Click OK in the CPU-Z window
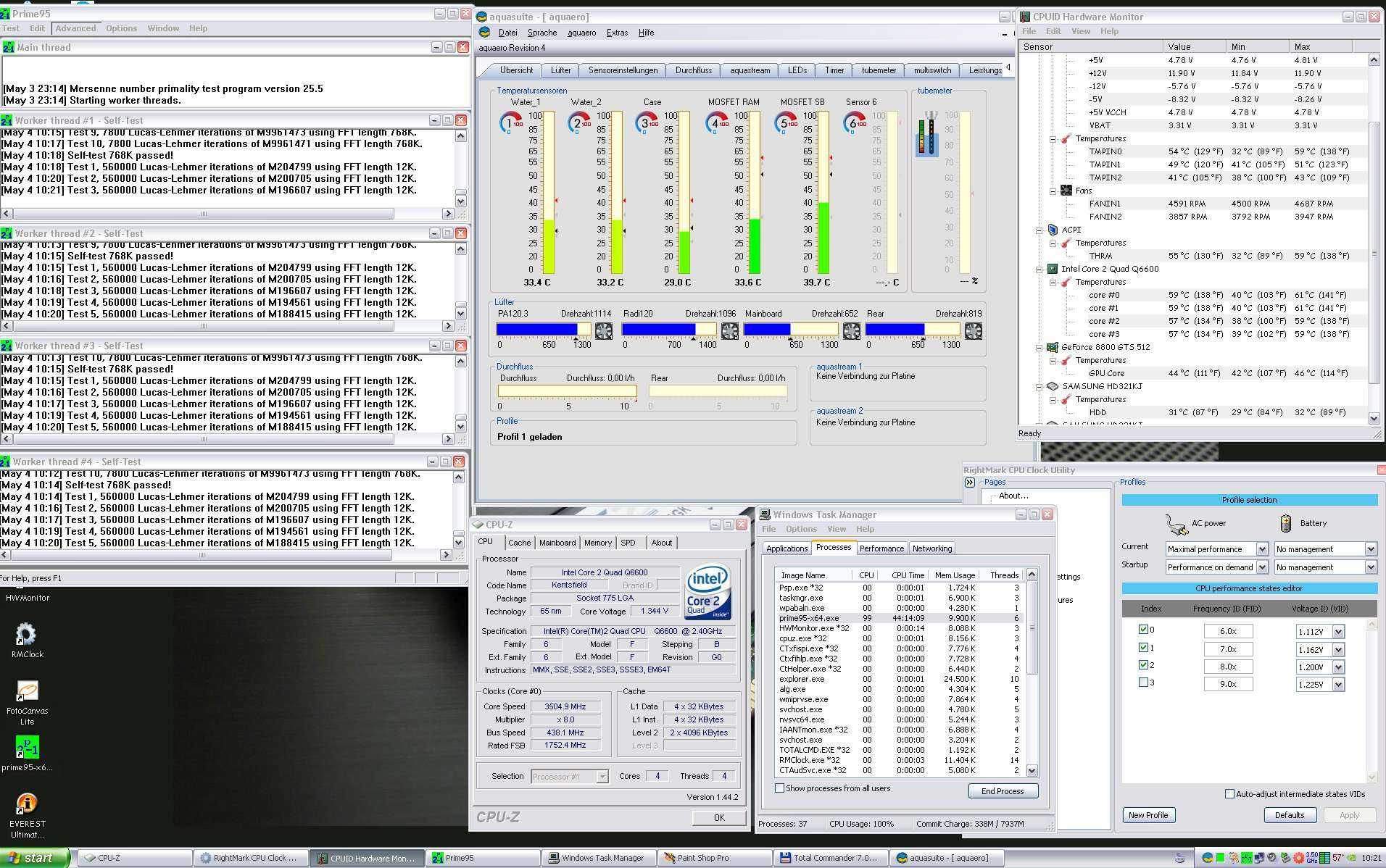This screenshot has width=1386, height=868. pos(718,817)
